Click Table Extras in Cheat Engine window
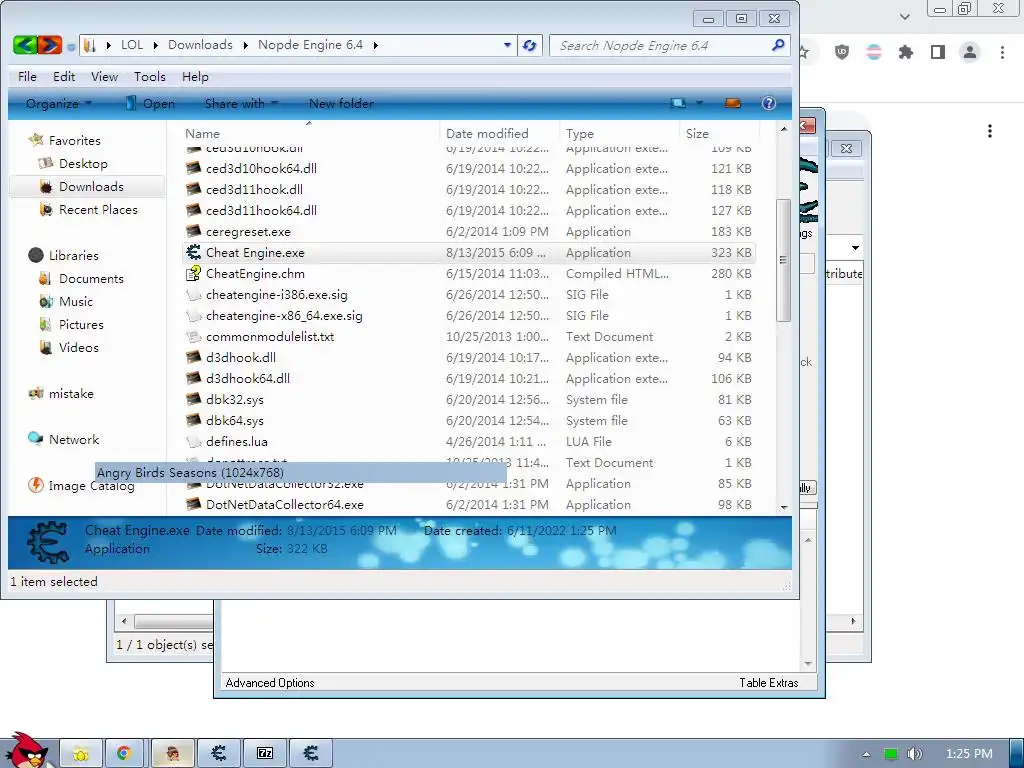The image size is (1024, 768). click(769, 682)
